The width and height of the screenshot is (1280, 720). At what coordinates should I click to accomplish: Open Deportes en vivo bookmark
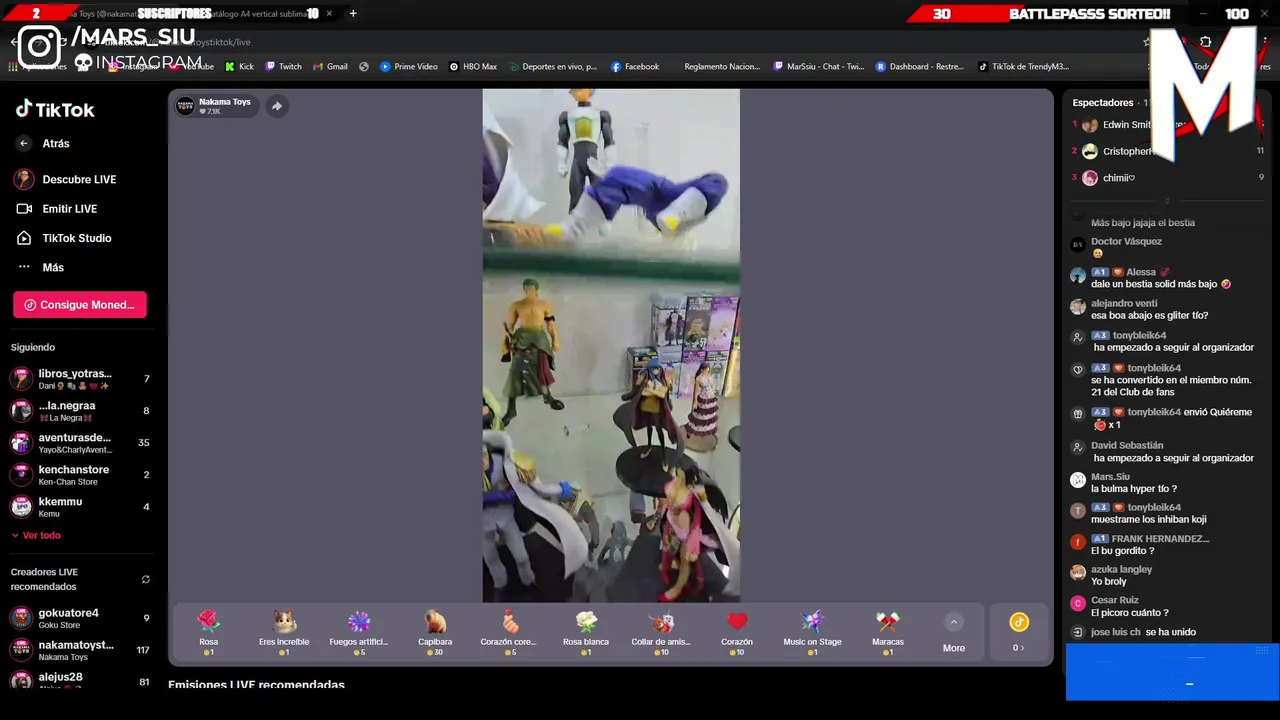[x=552, y=67]
